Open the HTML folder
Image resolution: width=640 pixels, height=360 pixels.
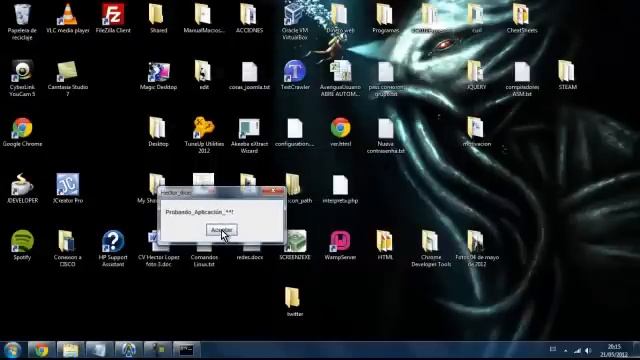tap(385, 245)
